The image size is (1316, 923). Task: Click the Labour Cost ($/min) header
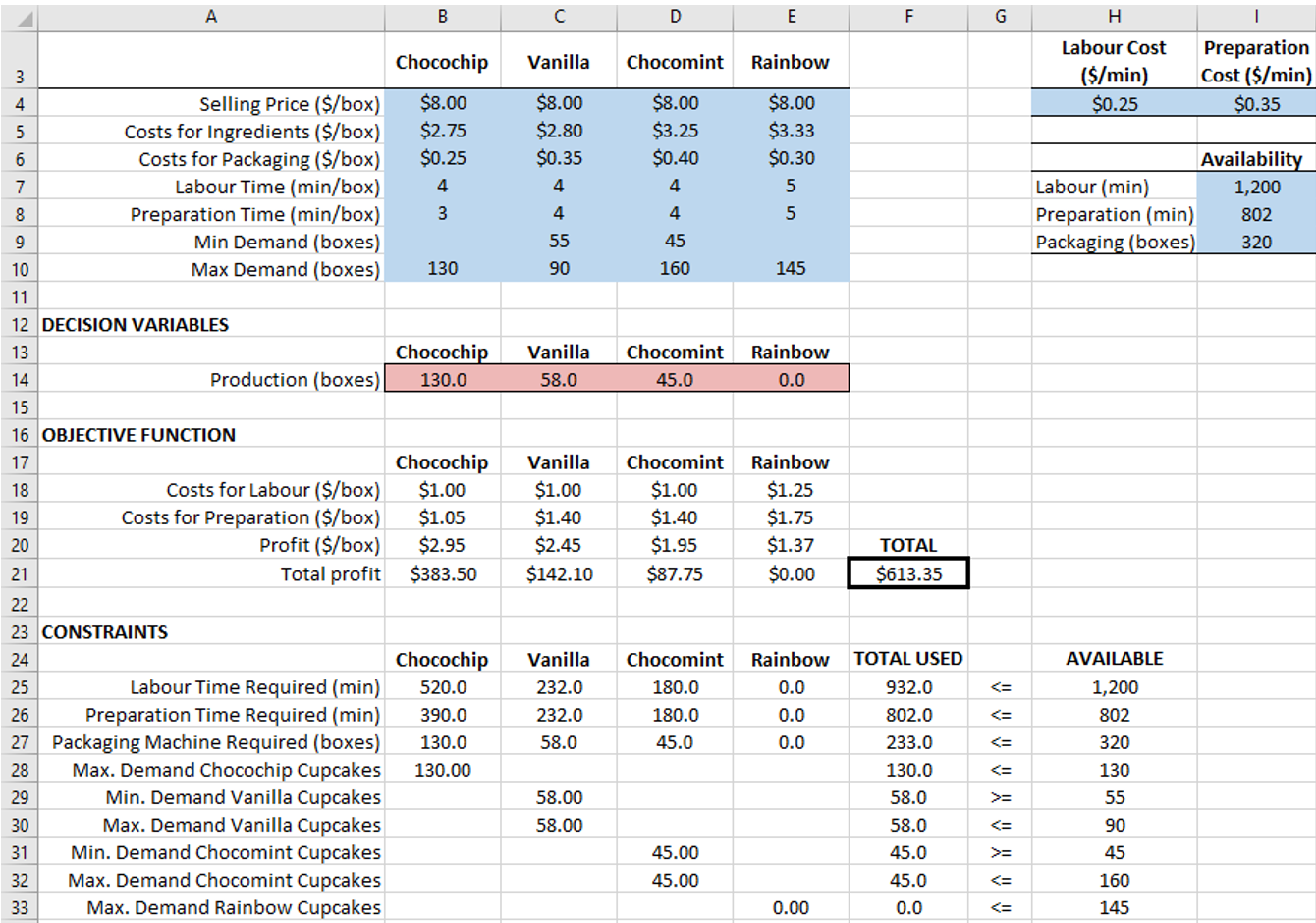tap(1114, 61)
